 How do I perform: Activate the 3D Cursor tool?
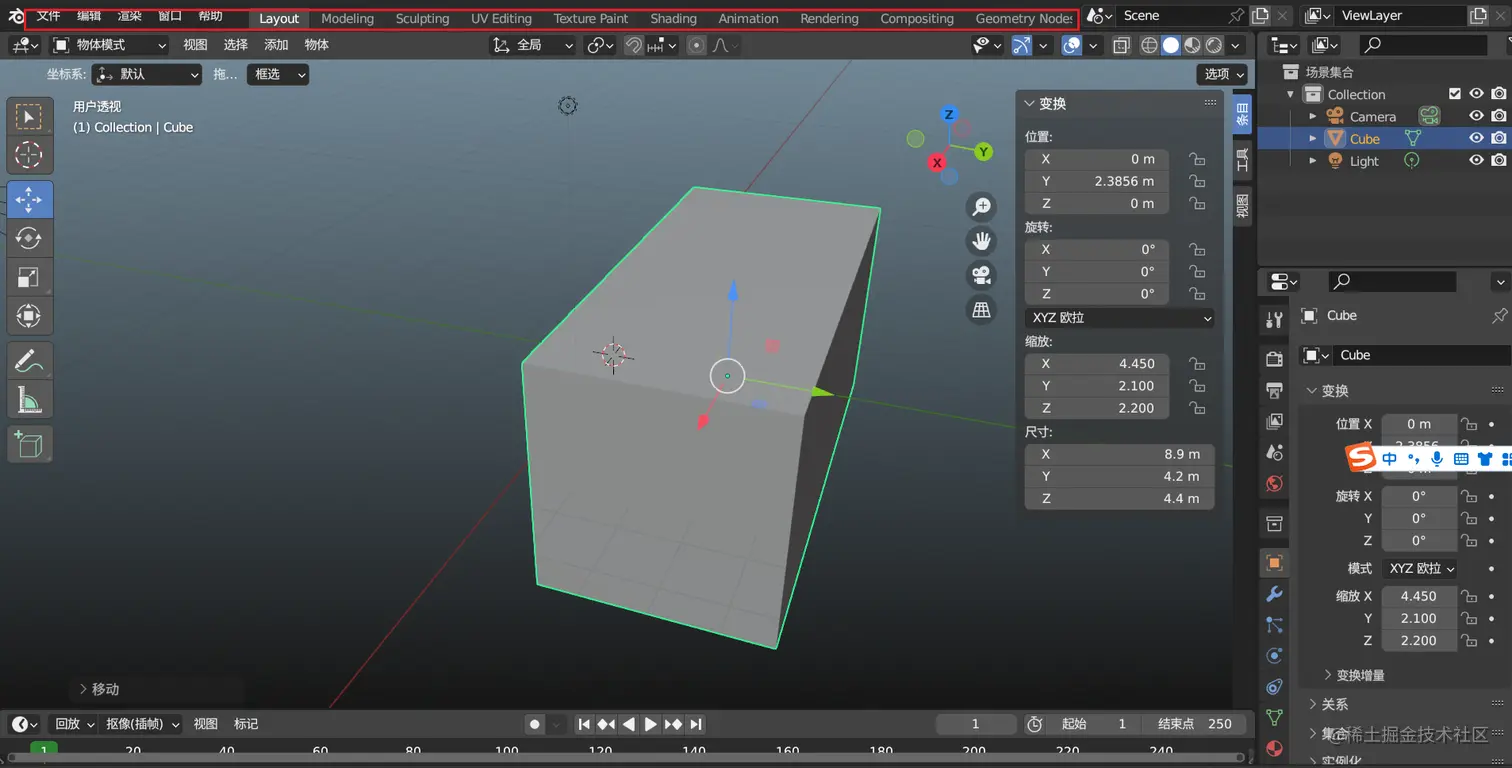(x=29, y=155)
